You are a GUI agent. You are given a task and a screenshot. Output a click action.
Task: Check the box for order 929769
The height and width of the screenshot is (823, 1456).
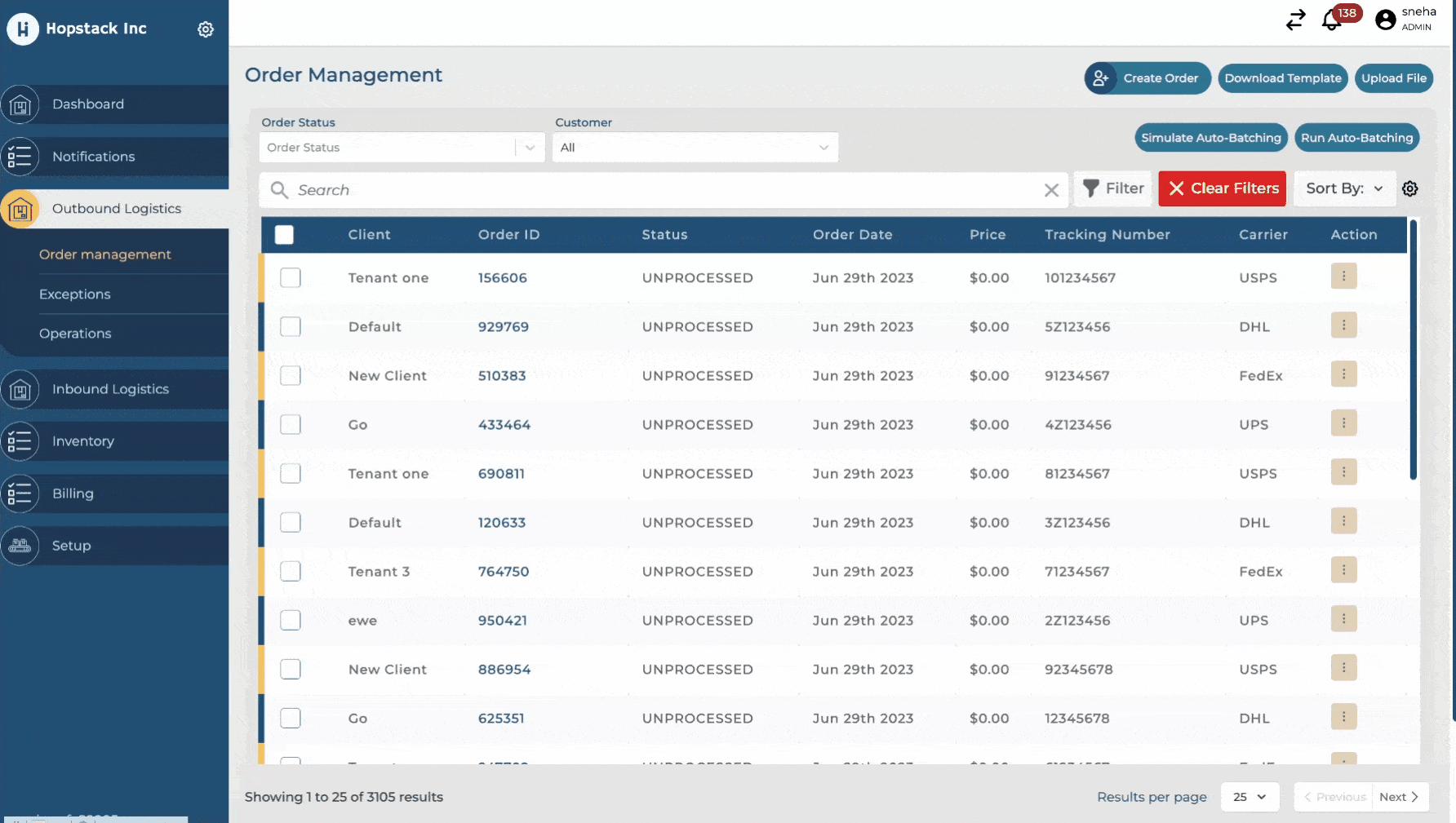(291, 327)
